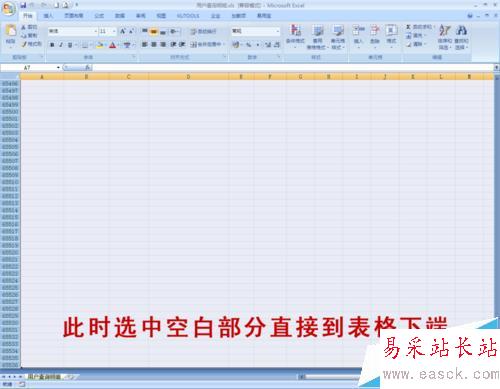Open Sort and Filter funnel icon
Image resolution: width=500 pixels, height=389 pixels.
point(444,31)
